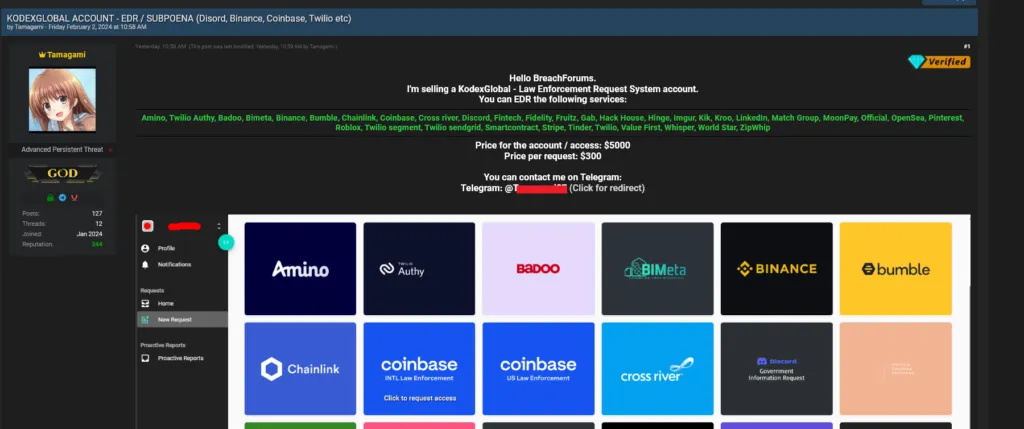The image size is (1024, 429).
Task: Select New Request in sidebar
Action: coord(182,319)
